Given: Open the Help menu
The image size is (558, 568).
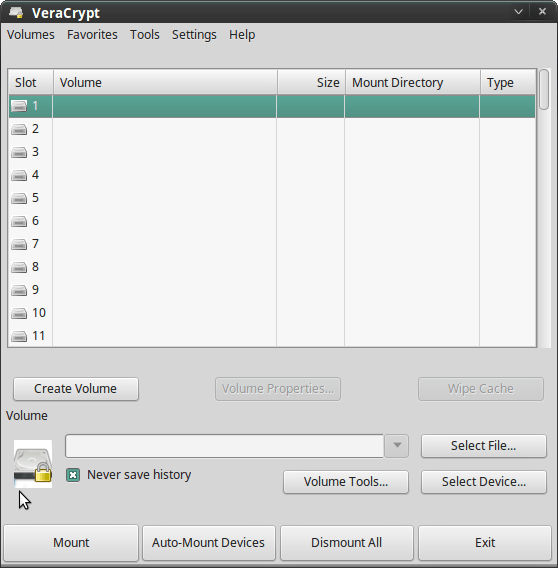Looking at the screenshot, I should (x=242, y=35).
